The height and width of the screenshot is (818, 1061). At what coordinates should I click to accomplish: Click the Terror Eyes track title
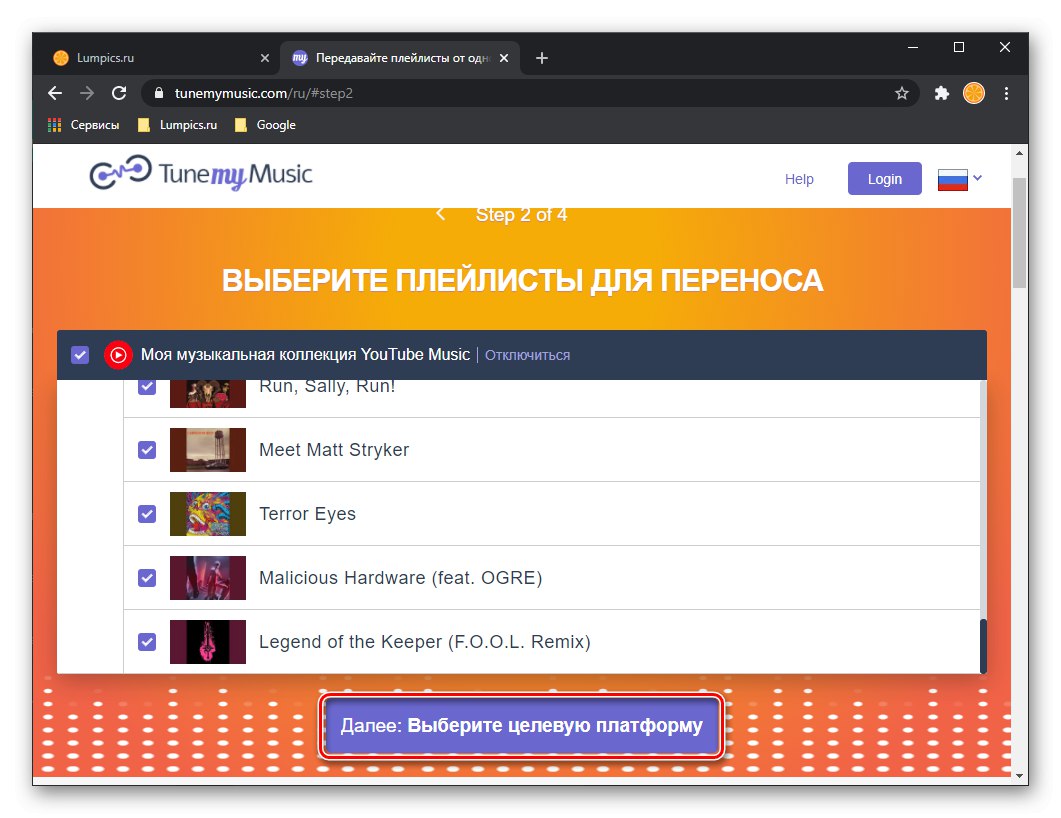pos(307,514)
